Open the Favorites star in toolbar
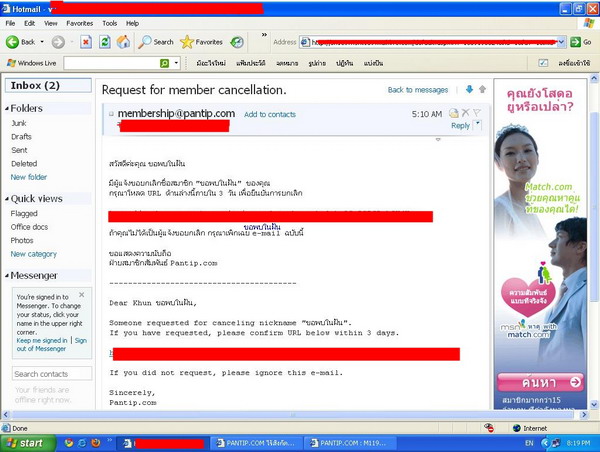This screenshot has width=600, height=452. click(x=201, y=42)
